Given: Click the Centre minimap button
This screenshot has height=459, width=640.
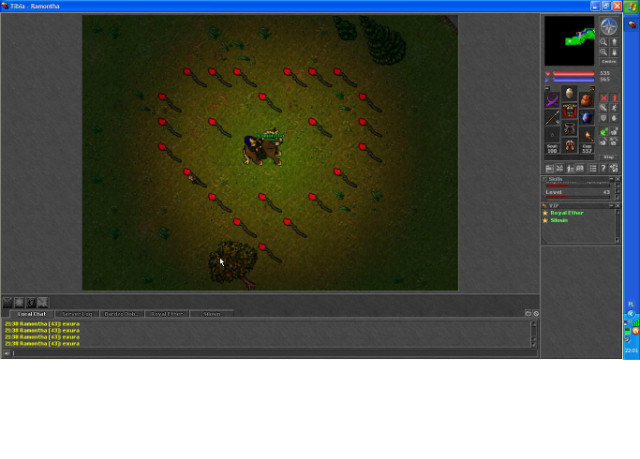Looking at the screenshot, I should [x=609, y=62].
